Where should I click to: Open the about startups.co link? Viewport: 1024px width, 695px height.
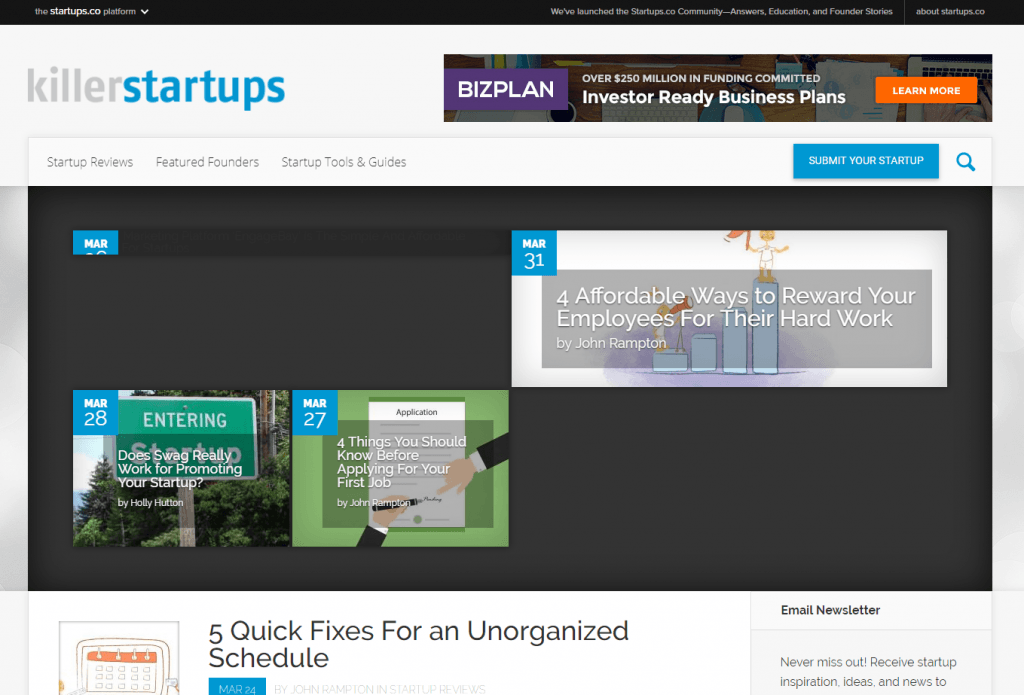coord(950,12)
